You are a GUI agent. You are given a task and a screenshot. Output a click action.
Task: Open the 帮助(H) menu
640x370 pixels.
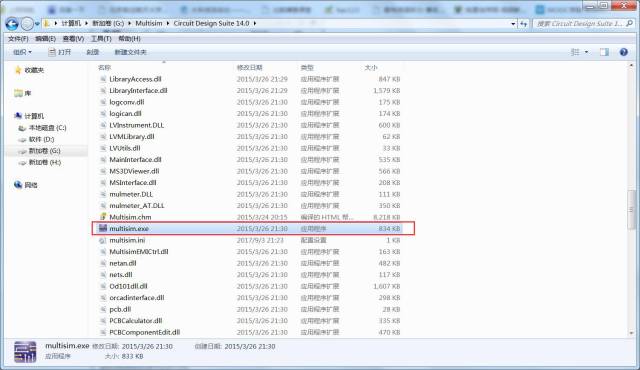click(x=129, y=39)
